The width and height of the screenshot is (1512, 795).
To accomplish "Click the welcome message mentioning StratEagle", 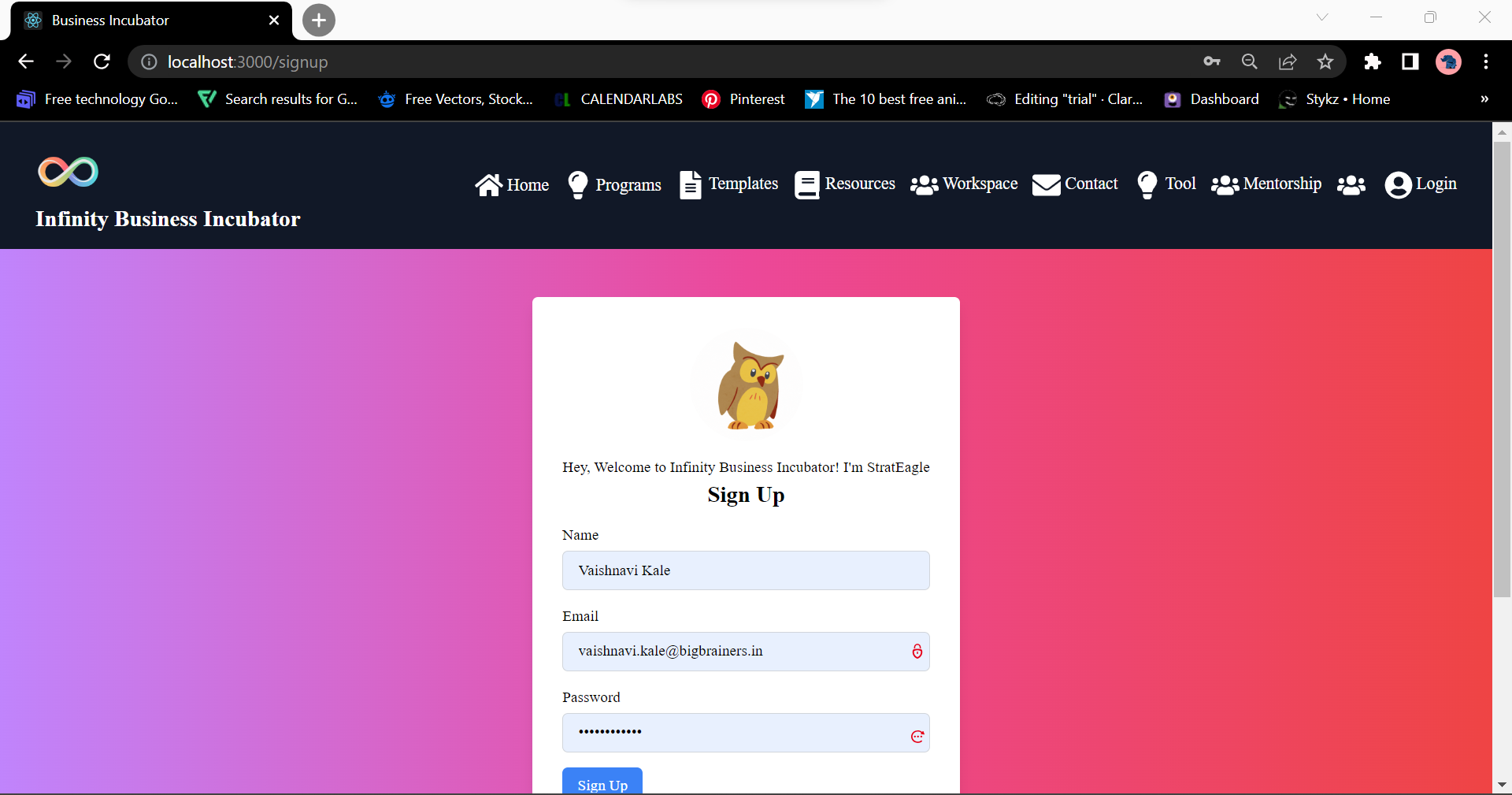I will click(x=746, y=467).
